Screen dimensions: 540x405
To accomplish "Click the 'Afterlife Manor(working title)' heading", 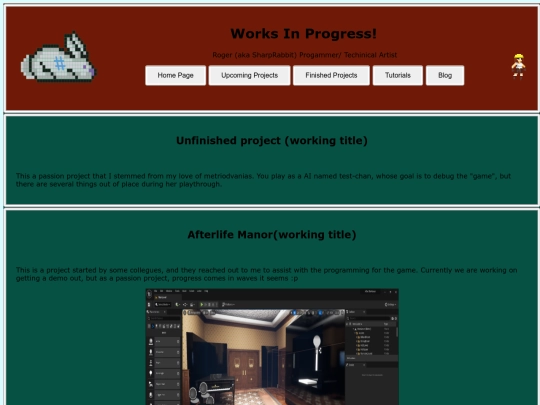I will (272, 235).
